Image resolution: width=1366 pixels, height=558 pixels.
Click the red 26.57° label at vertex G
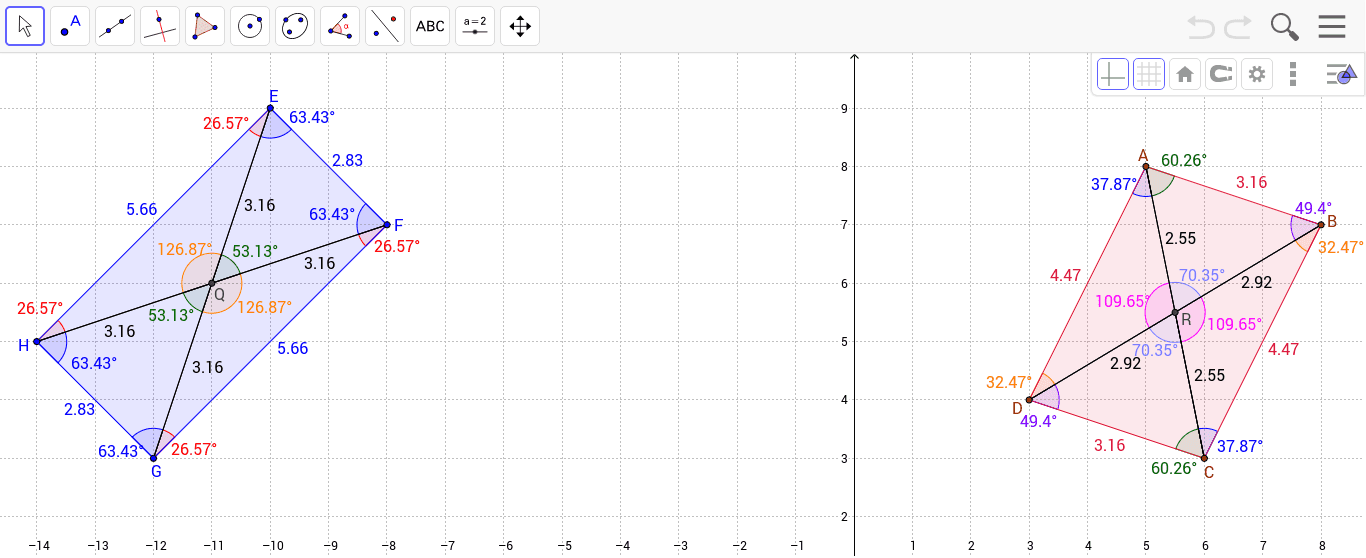pyautogui.click(x=194, y=449)
